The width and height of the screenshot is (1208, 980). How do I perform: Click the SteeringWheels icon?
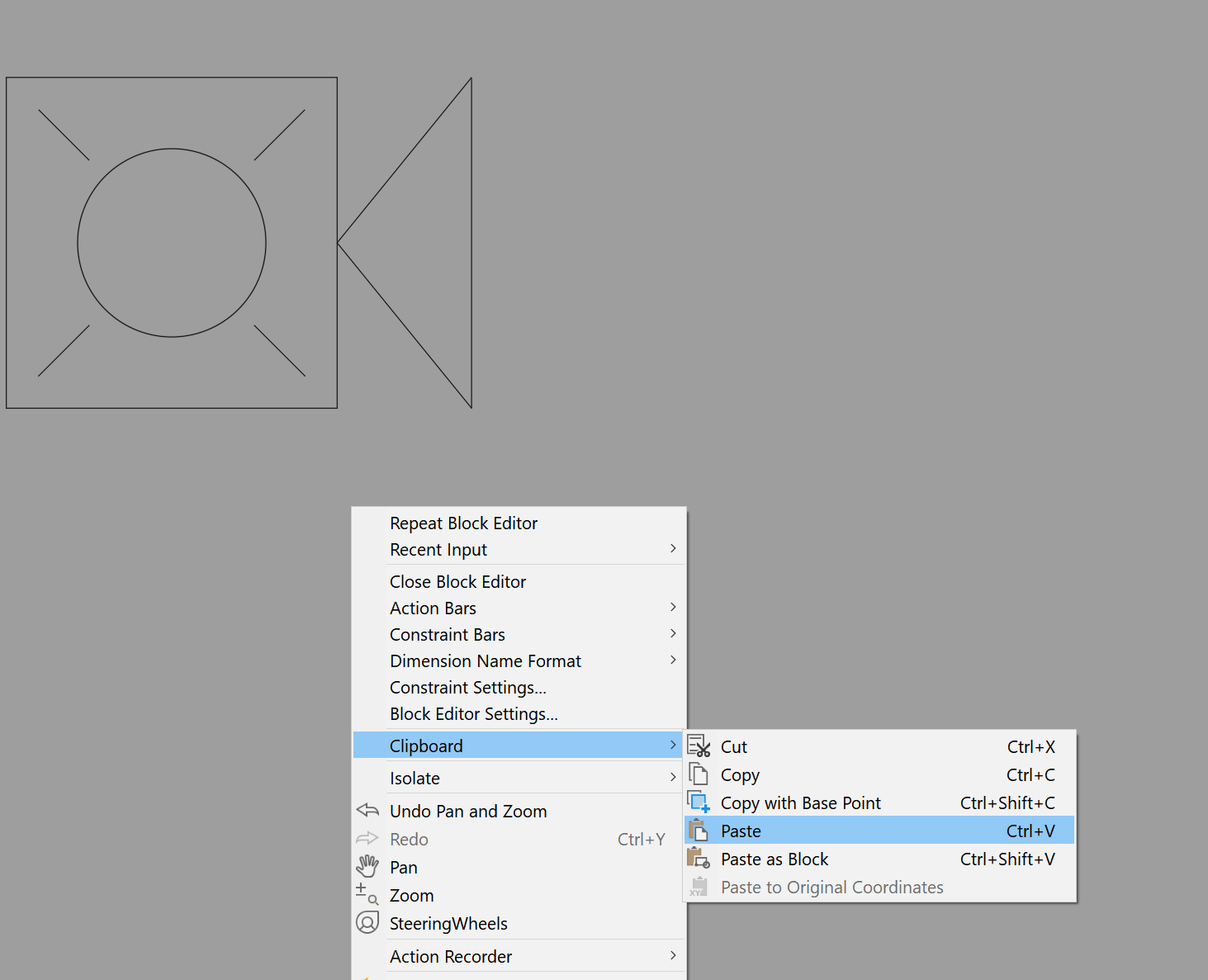(367, 923)
